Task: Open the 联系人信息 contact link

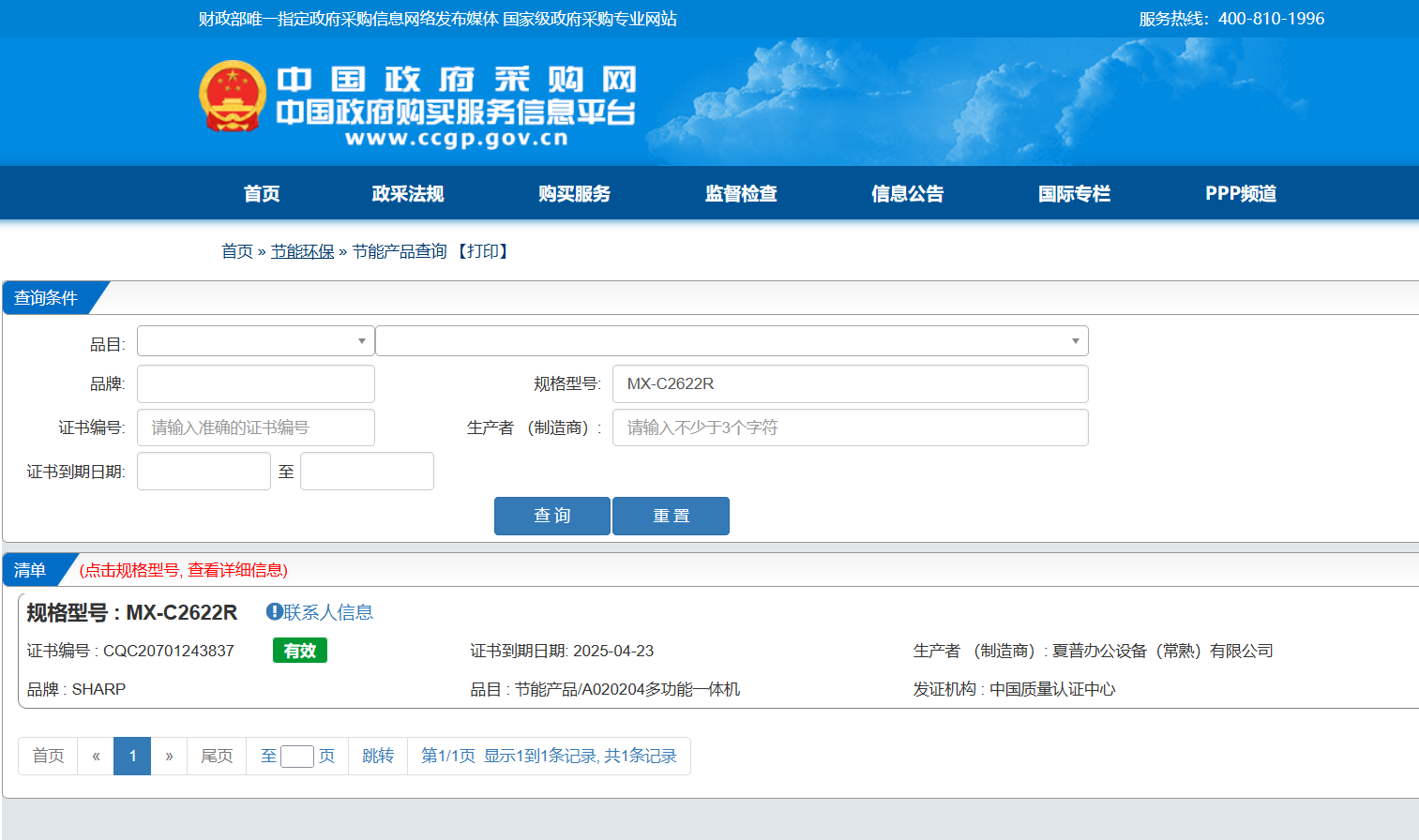Action: (328, 612)
